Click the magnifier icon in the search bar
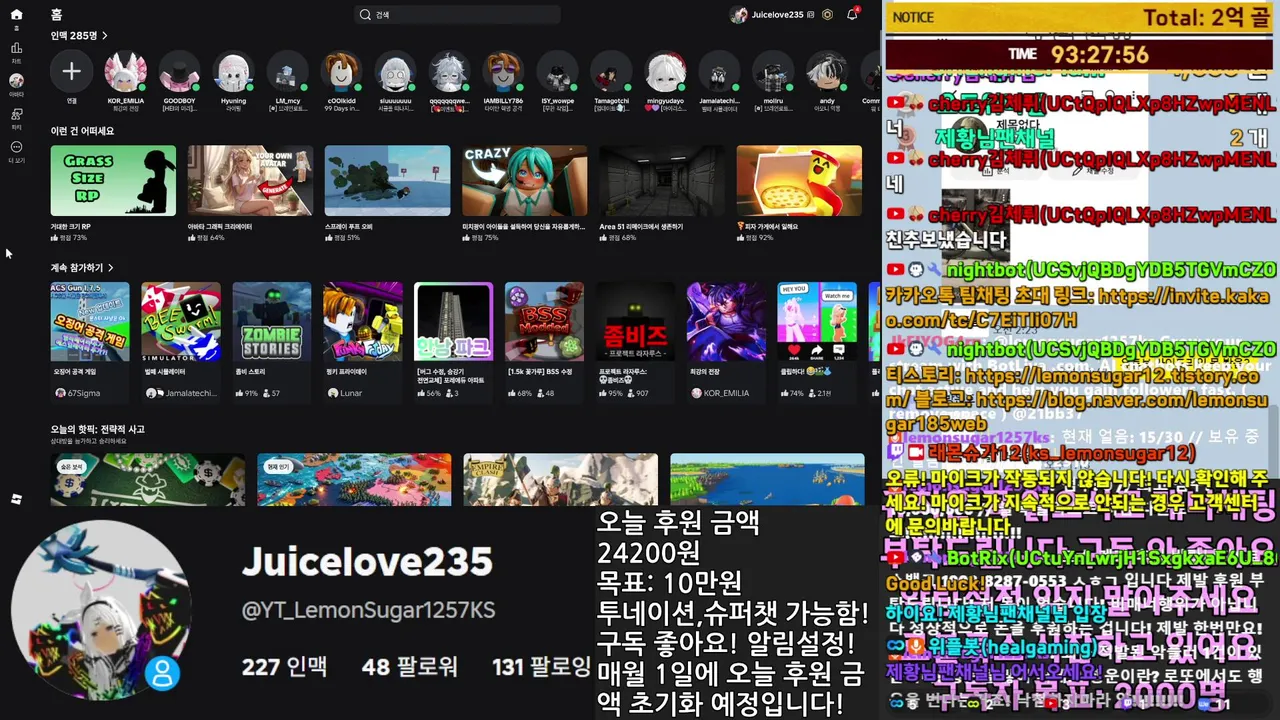The height and width of the screenshot is (720, 1280). 366,15
